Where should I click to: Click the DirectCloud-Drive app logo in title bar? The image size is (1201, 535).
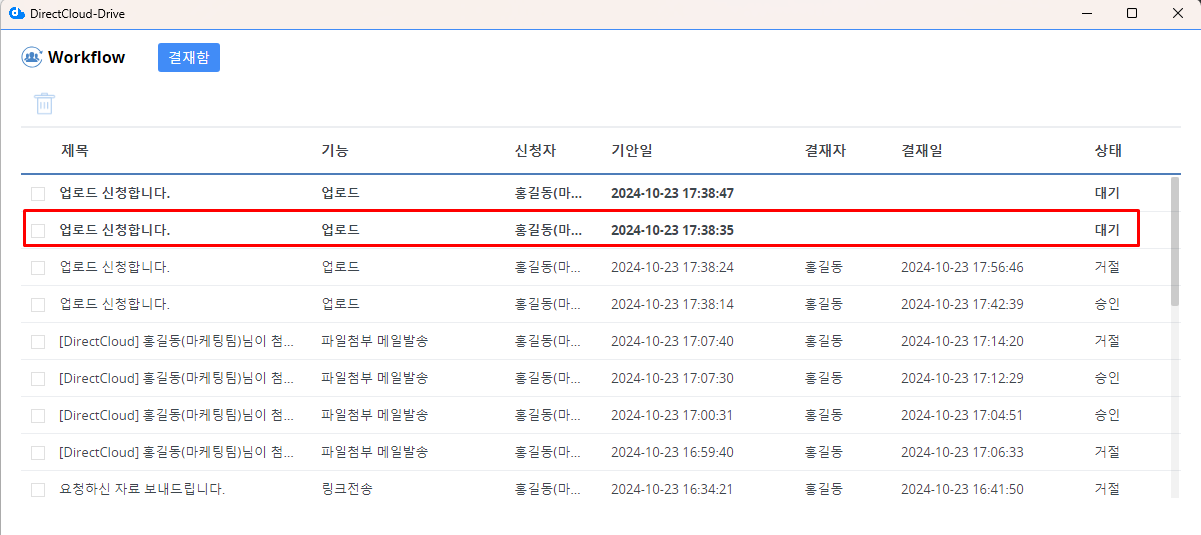click(x=16, y=13)
